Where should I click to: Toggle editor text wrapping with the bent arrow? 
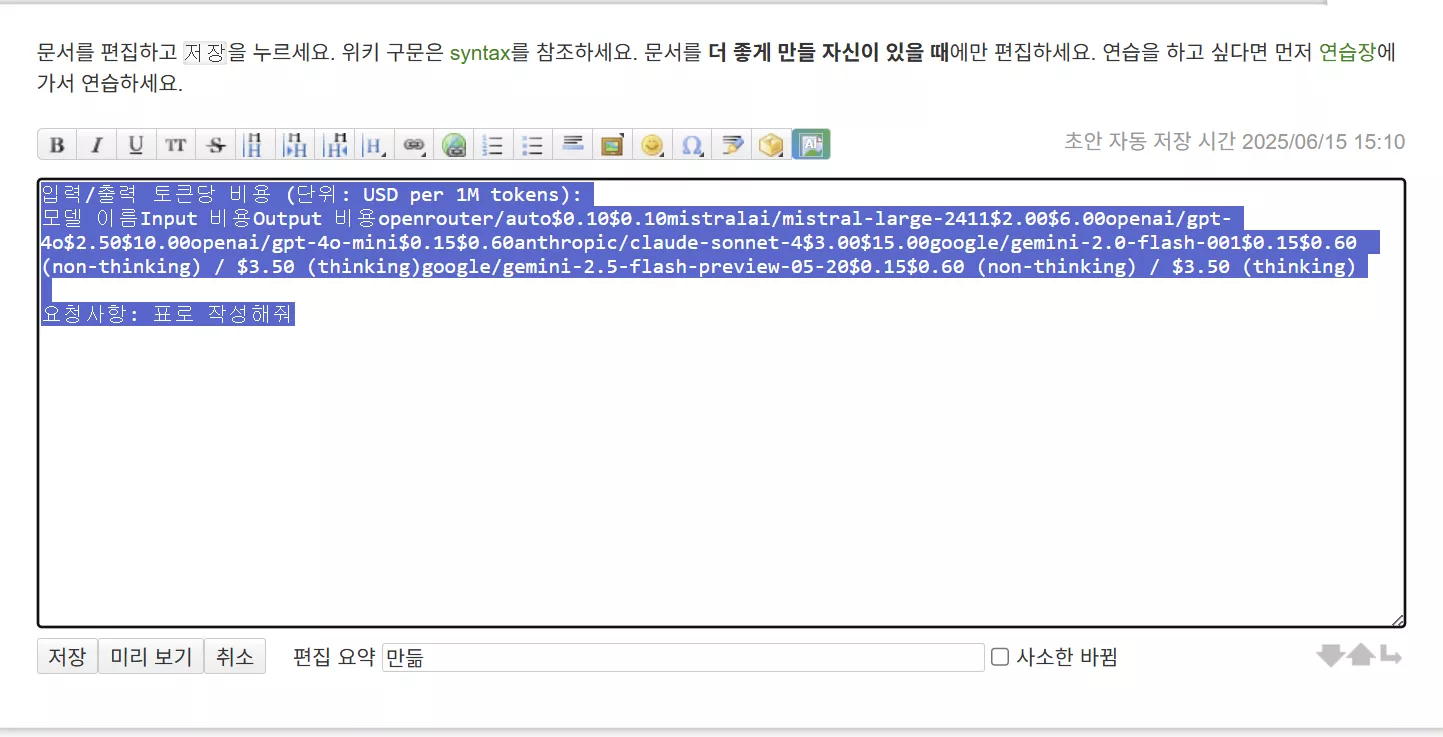click(1390, 656)
